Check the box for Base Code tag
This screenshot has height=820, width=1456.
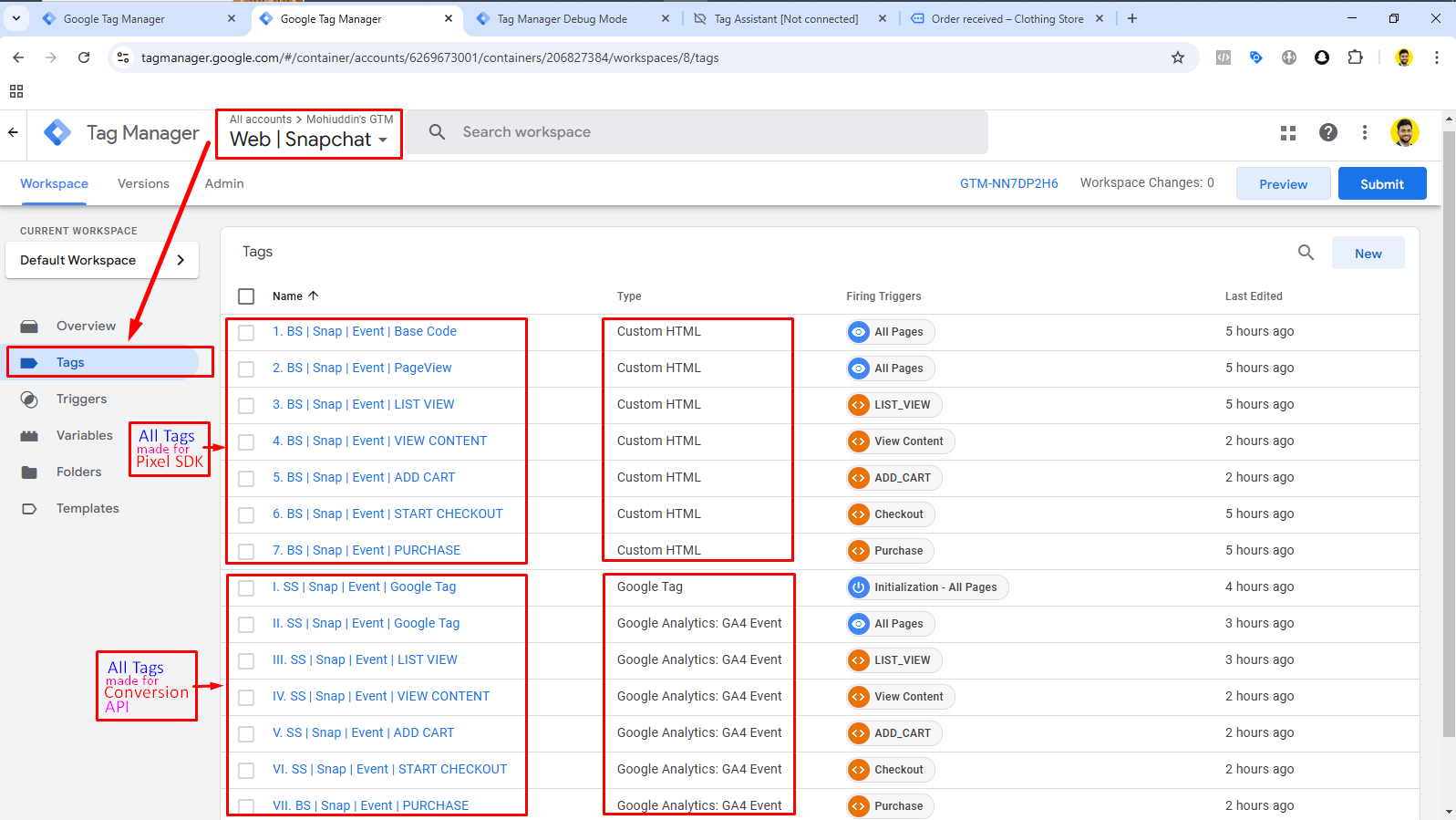coord(246,333)
